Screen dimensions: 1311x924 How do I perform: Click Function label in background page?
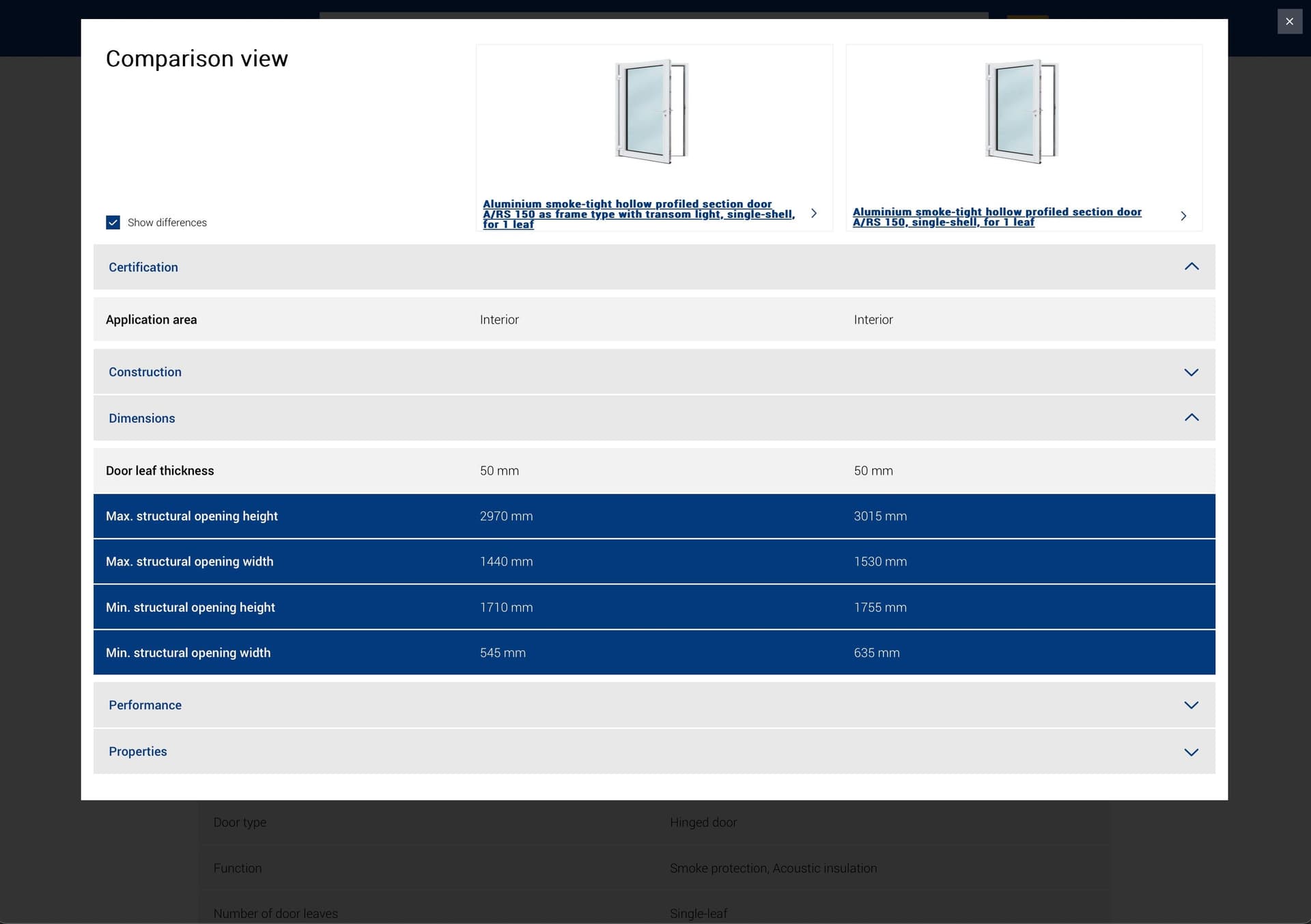coord(237,868)
